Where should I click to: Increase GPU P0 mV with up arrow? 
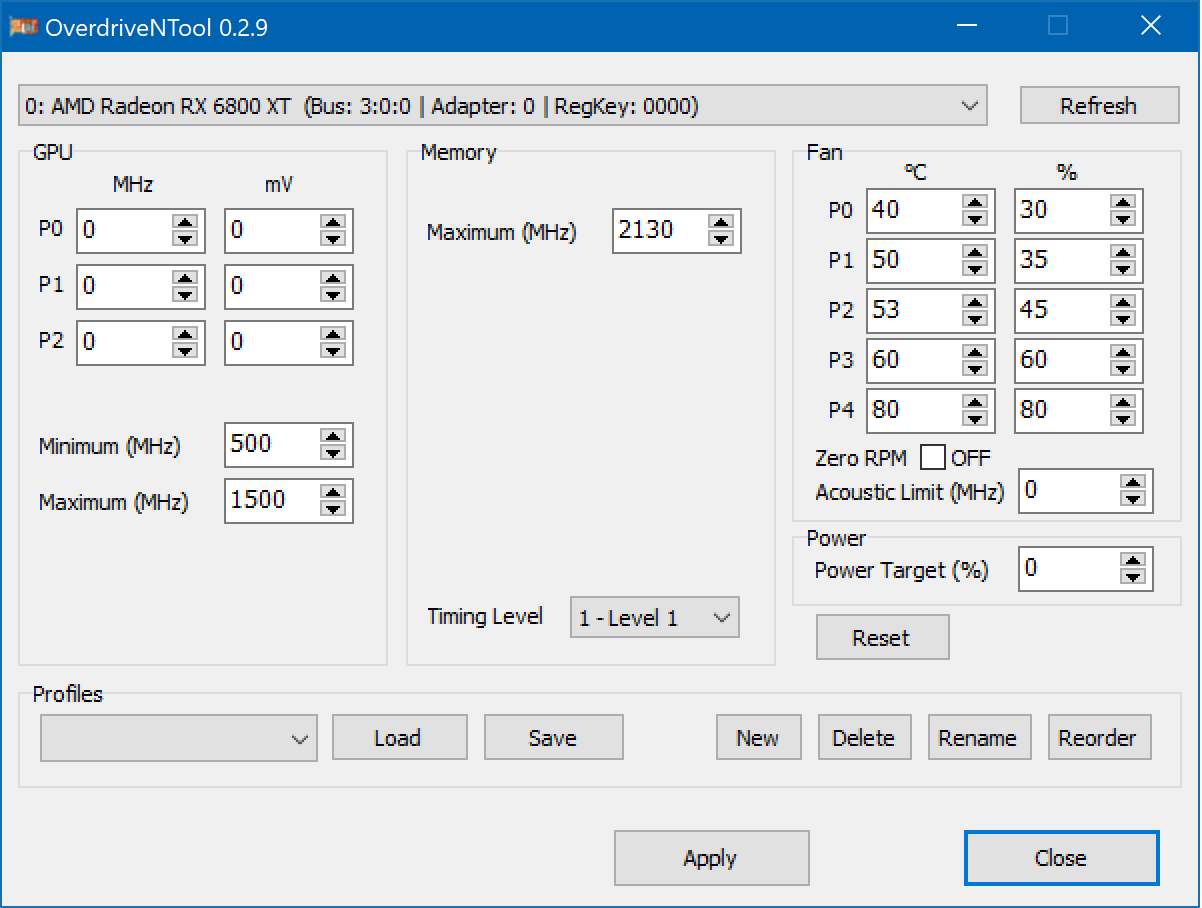click(x=333, y=222)
